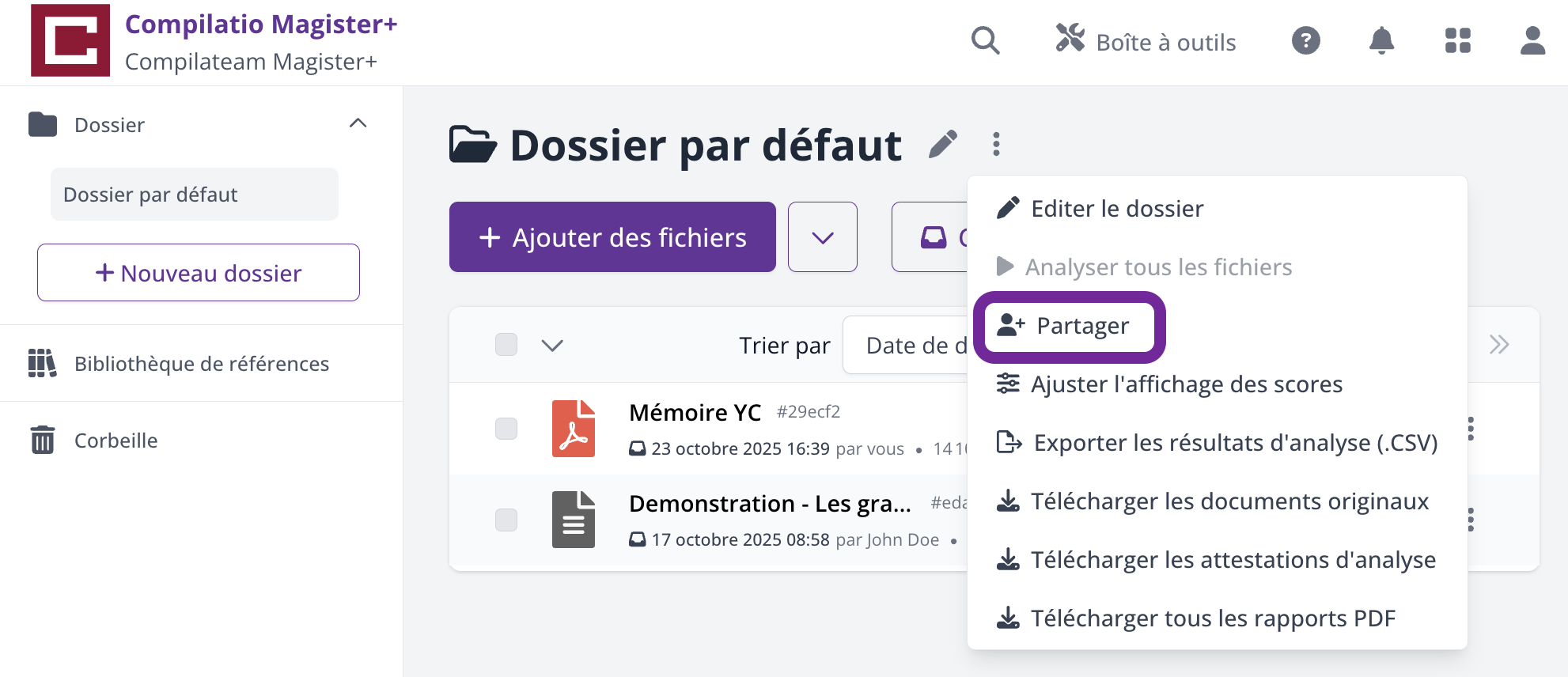This screenshot has width=1568, height=677.
Task: Open Mémoire YC document title
Action: click(695, 412)
